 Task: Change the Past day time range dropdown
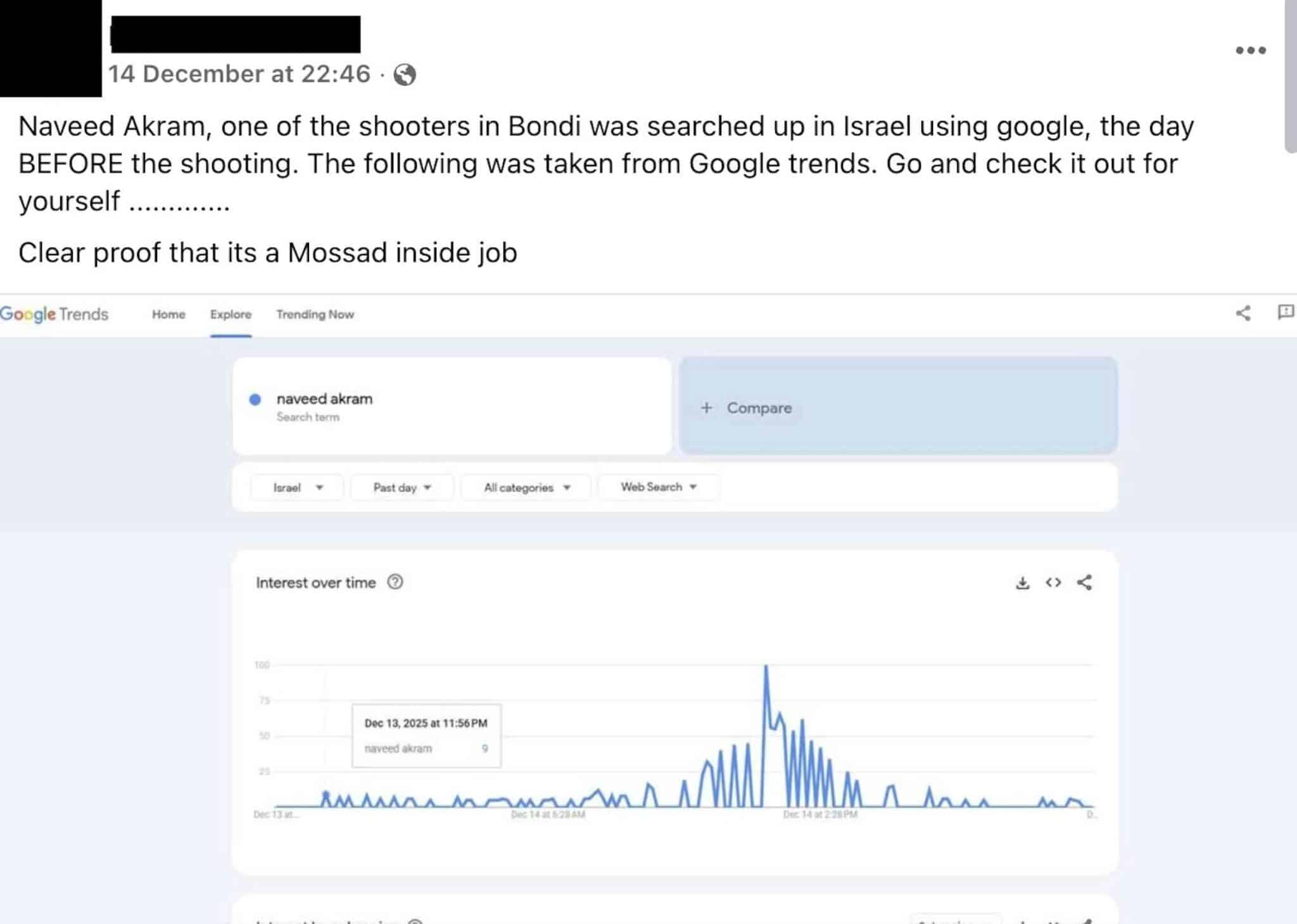click(x=400, y=488)
